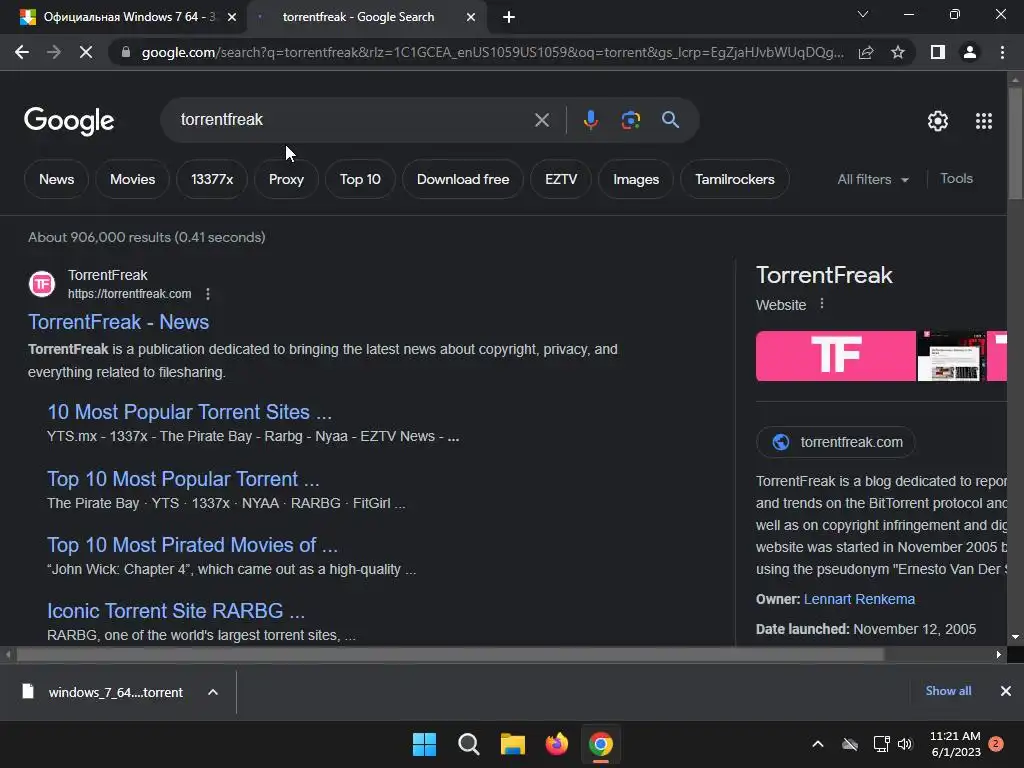The width and height of the screenshot is (1024, 768).
Task: Start voice search with the microphone
Action: 591,120
